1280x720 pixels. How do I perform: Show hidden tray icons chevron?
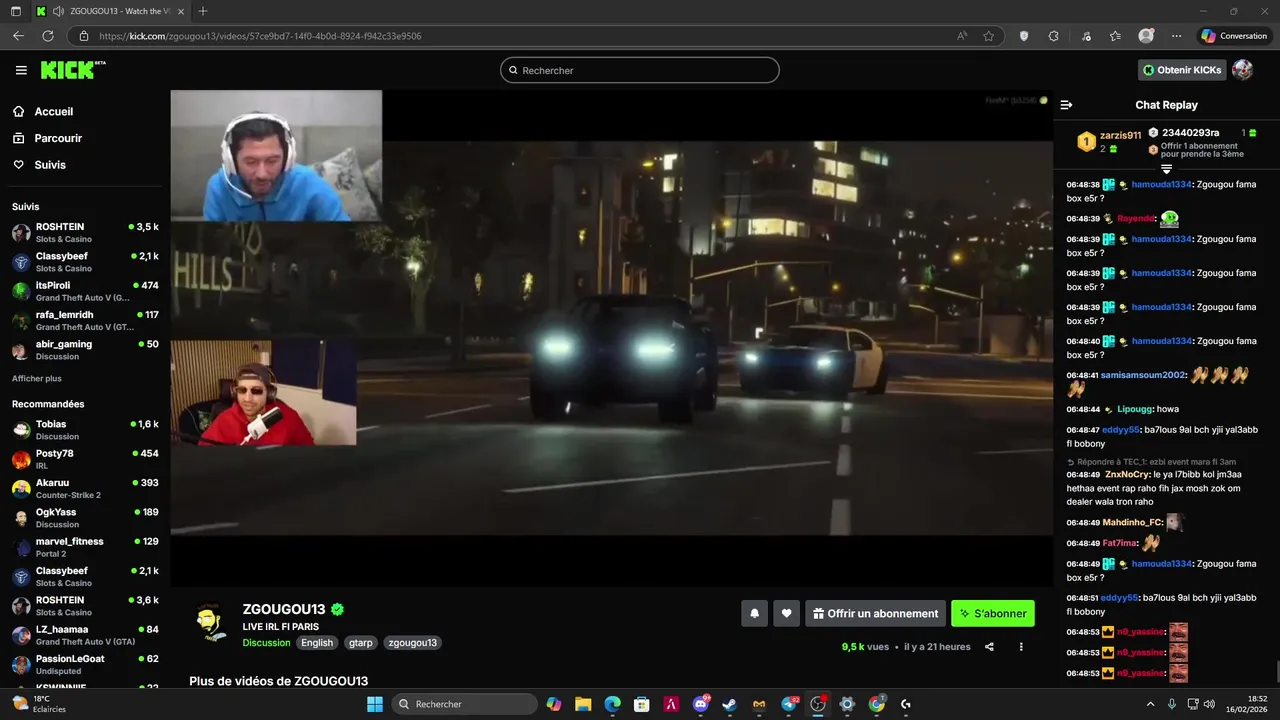click(1150, 704)
